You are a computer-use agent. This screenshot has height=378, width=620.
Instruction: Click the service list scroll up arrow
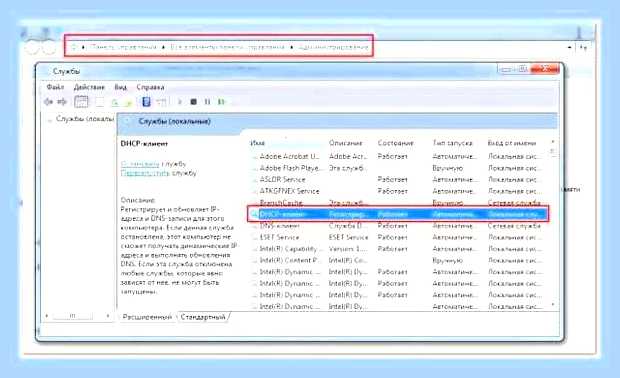point(553,141)
